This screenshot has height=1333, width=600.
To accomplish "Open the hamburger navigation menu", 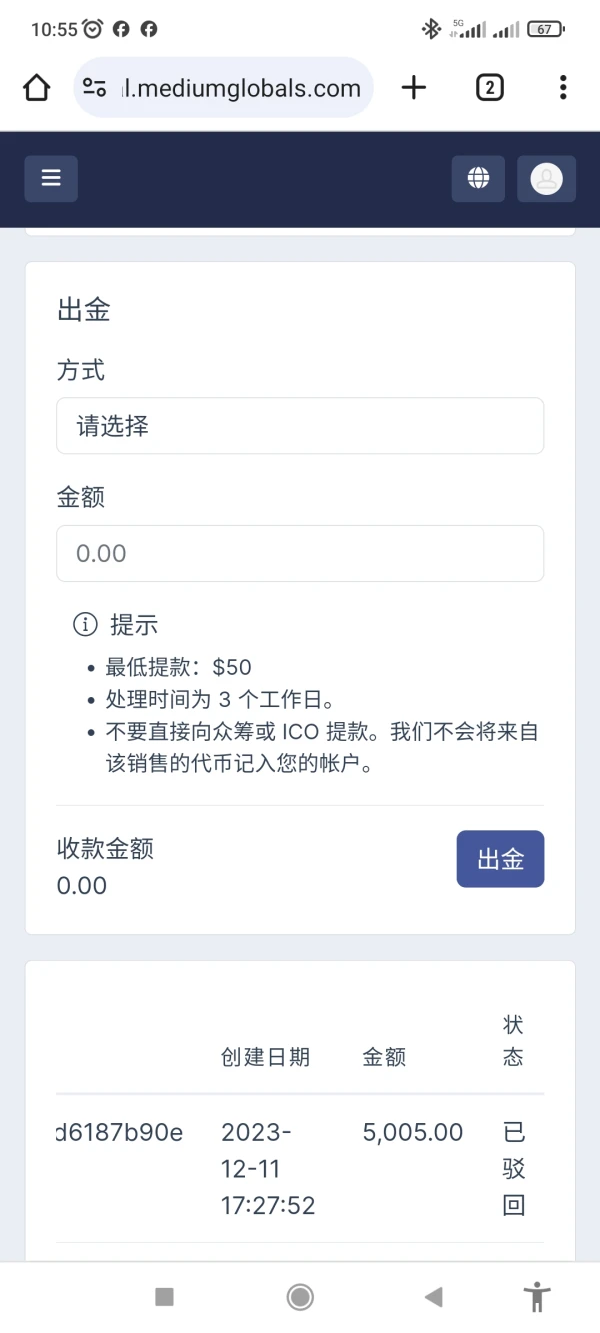I will click(x=51, y=179).
